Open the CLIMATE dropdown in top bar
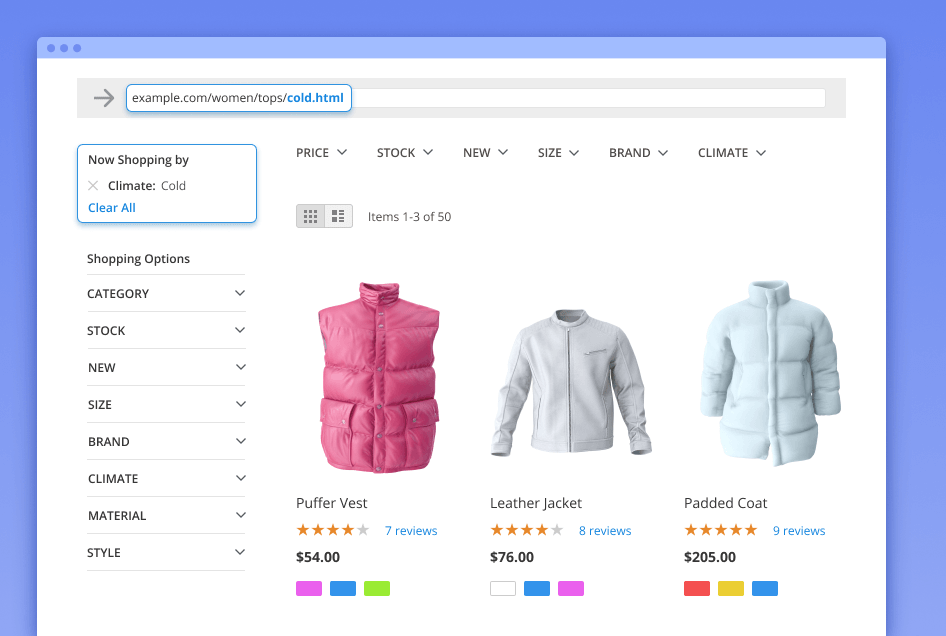The image size is (946, 636). click(x=731, y=153)
